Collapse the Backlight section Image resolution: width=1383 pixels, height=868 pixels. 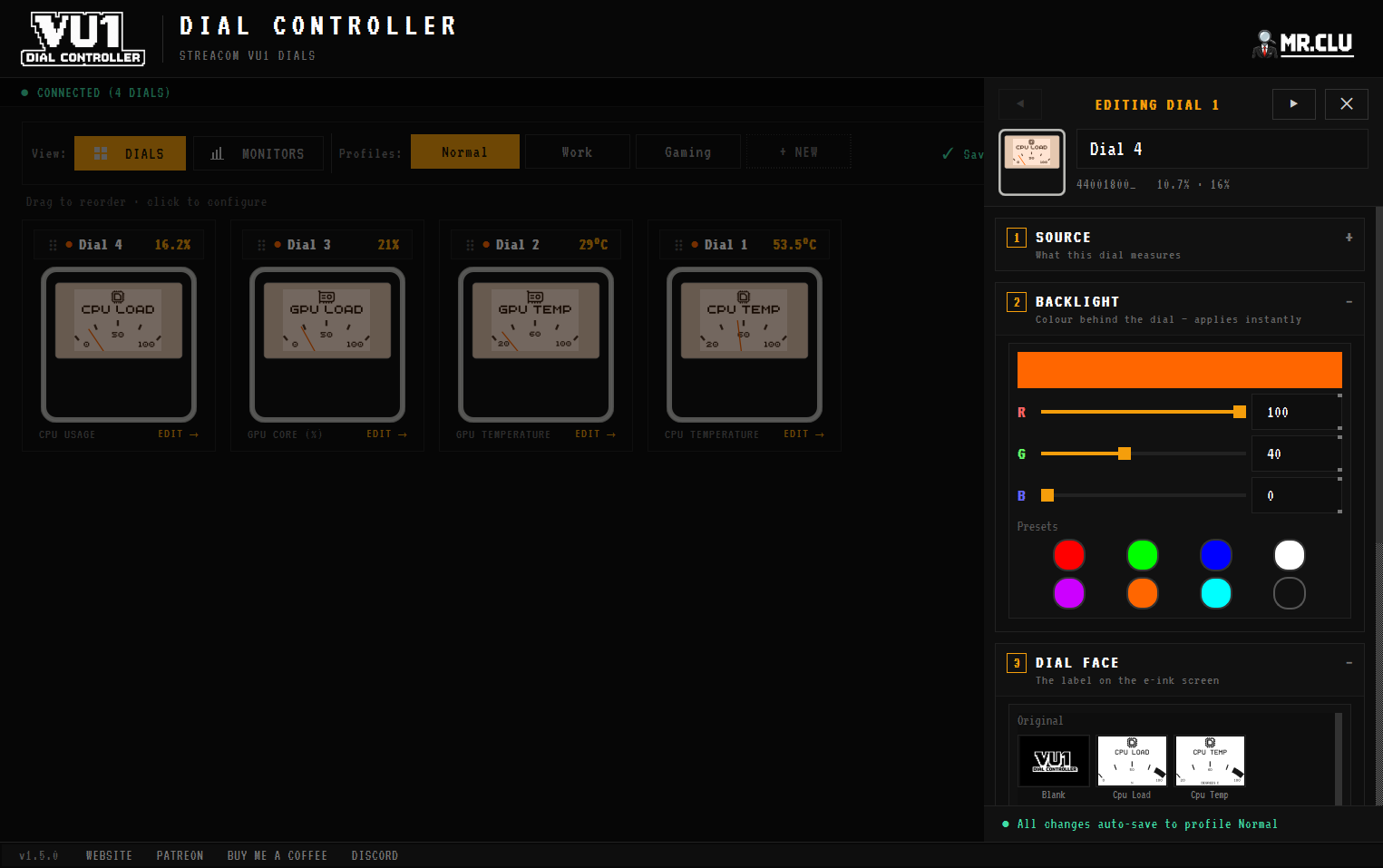click(1180, 309)
